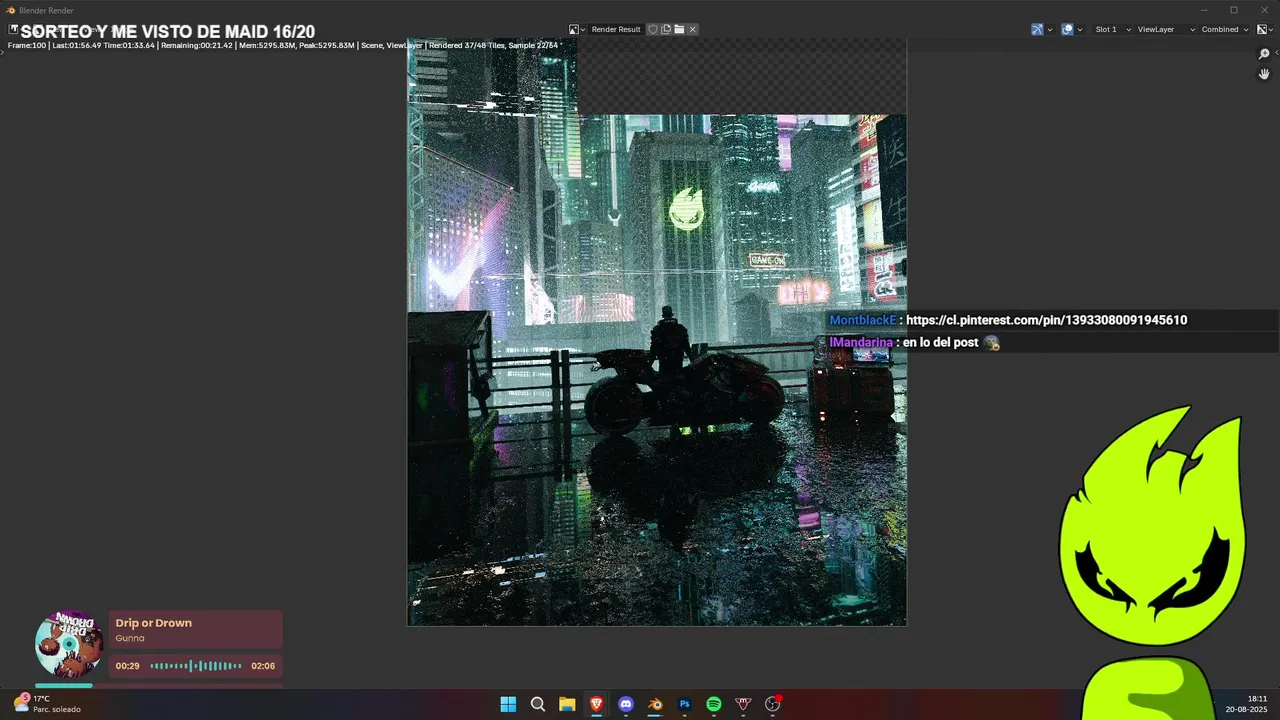1280x720 pixels.
Task: Click the zoom magnifier gizmo
Action: [x=1264, y=54]
